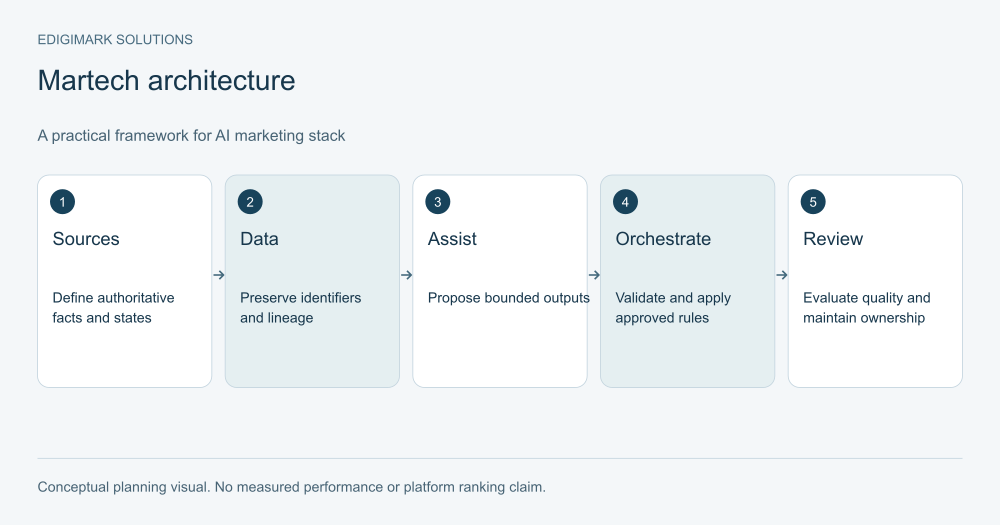
Task: Click the arrow between Assist and Orchestrate
Action: point(594,275)
